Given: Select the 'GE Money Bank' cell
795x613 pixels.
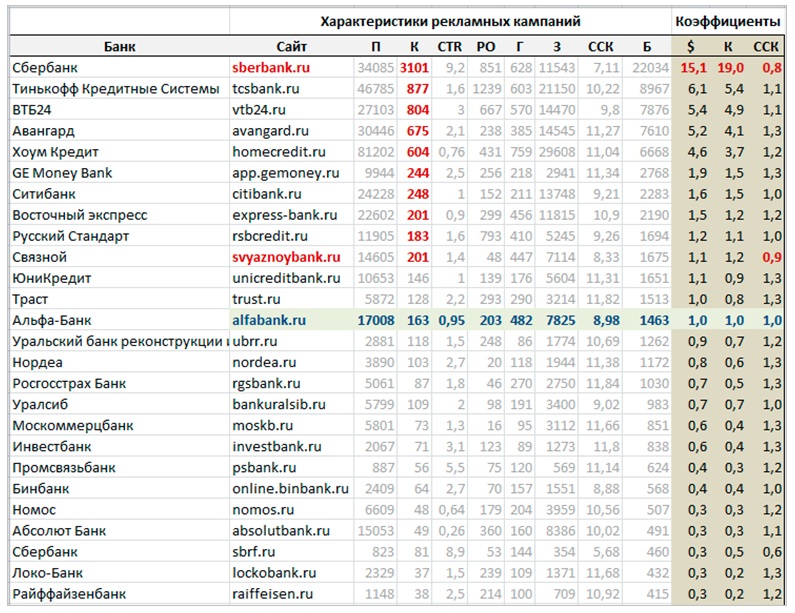Looking at the screenshot, I should click(120, 173).
